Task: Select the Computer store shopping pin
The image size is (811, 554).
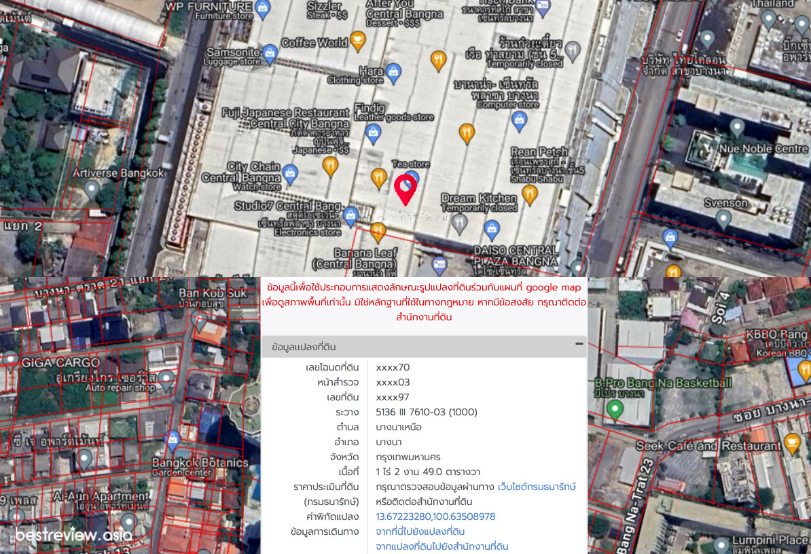Action: point(519,121)
